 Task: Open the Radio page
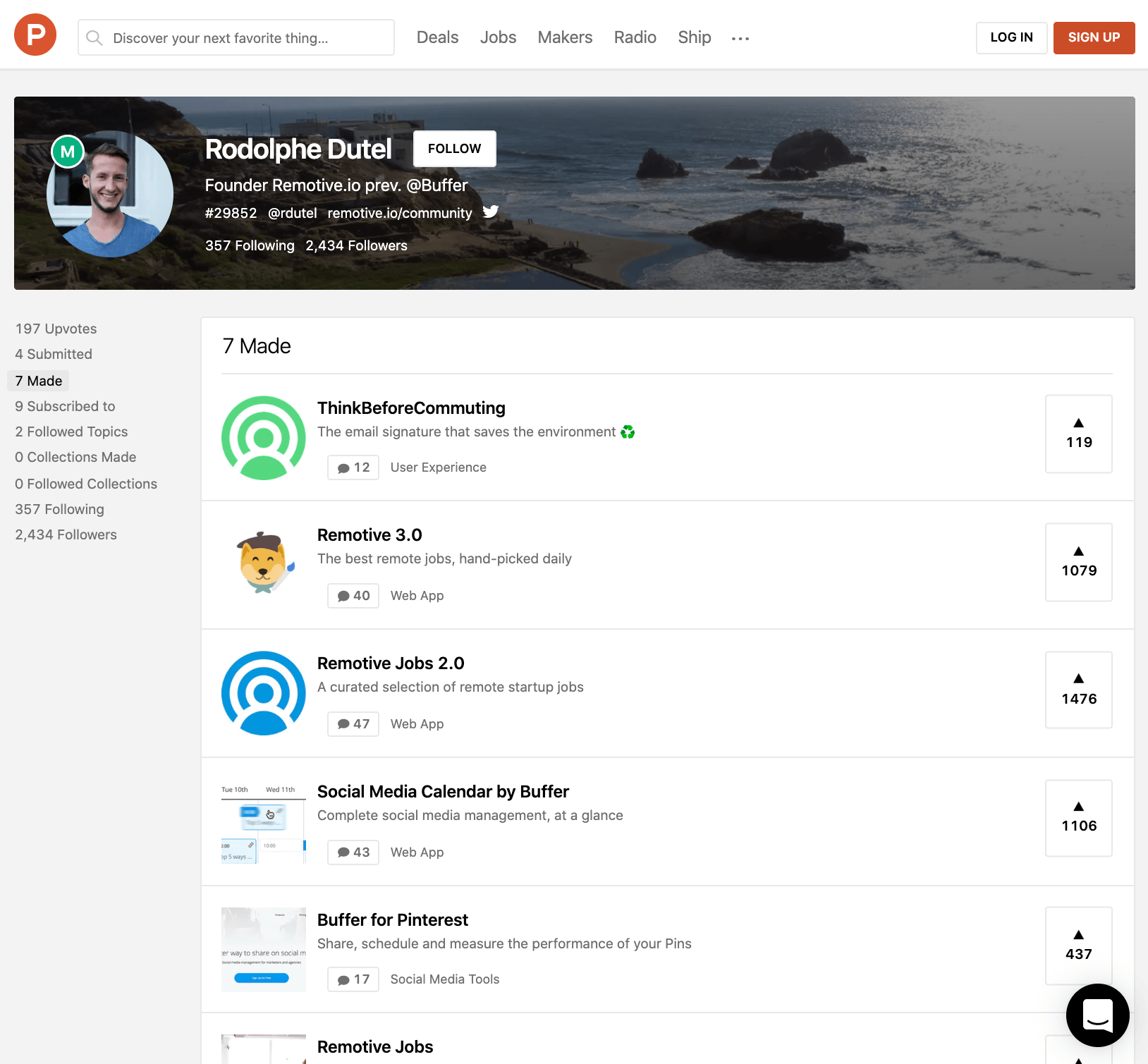pos(635,37)
